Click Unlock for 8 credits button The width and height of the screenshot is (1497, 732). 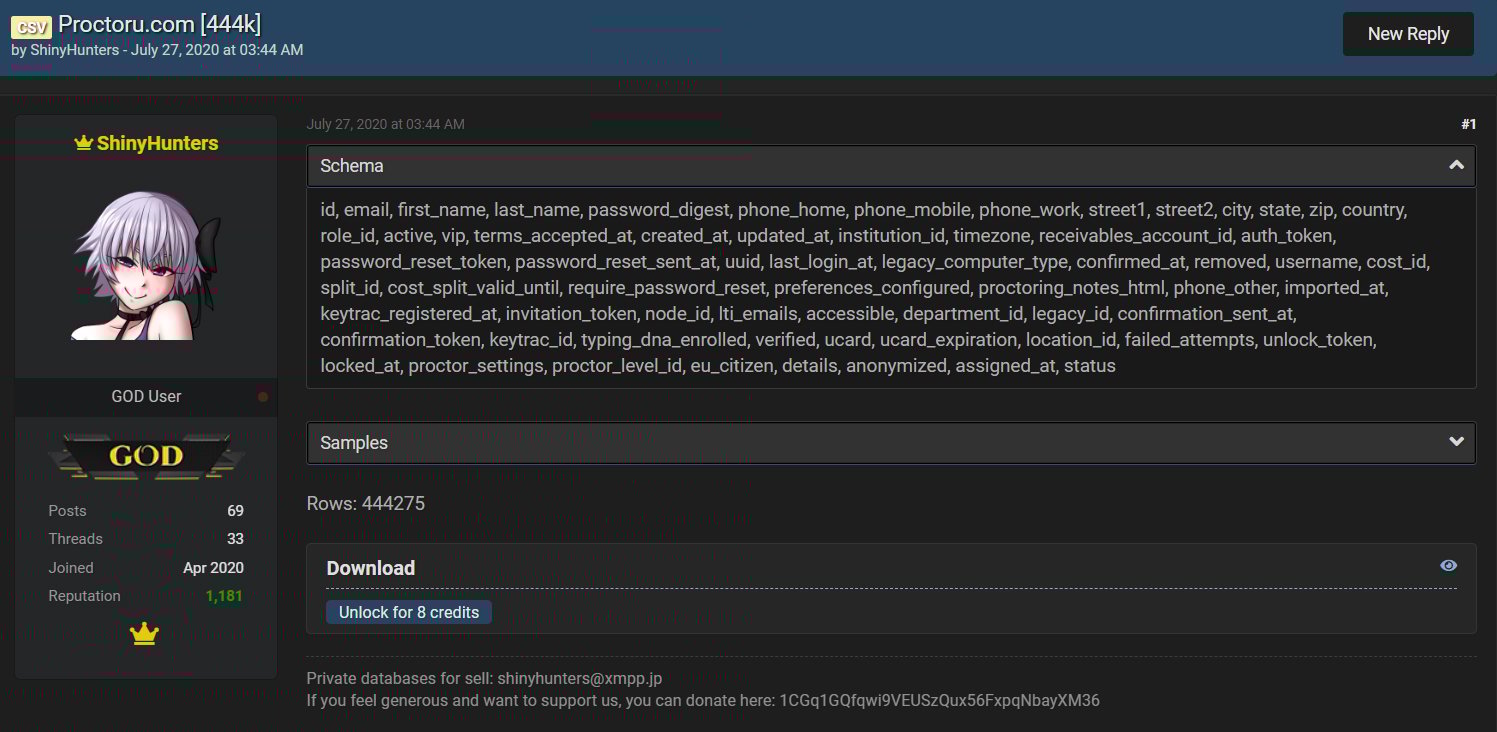click(x=409, y=612)
